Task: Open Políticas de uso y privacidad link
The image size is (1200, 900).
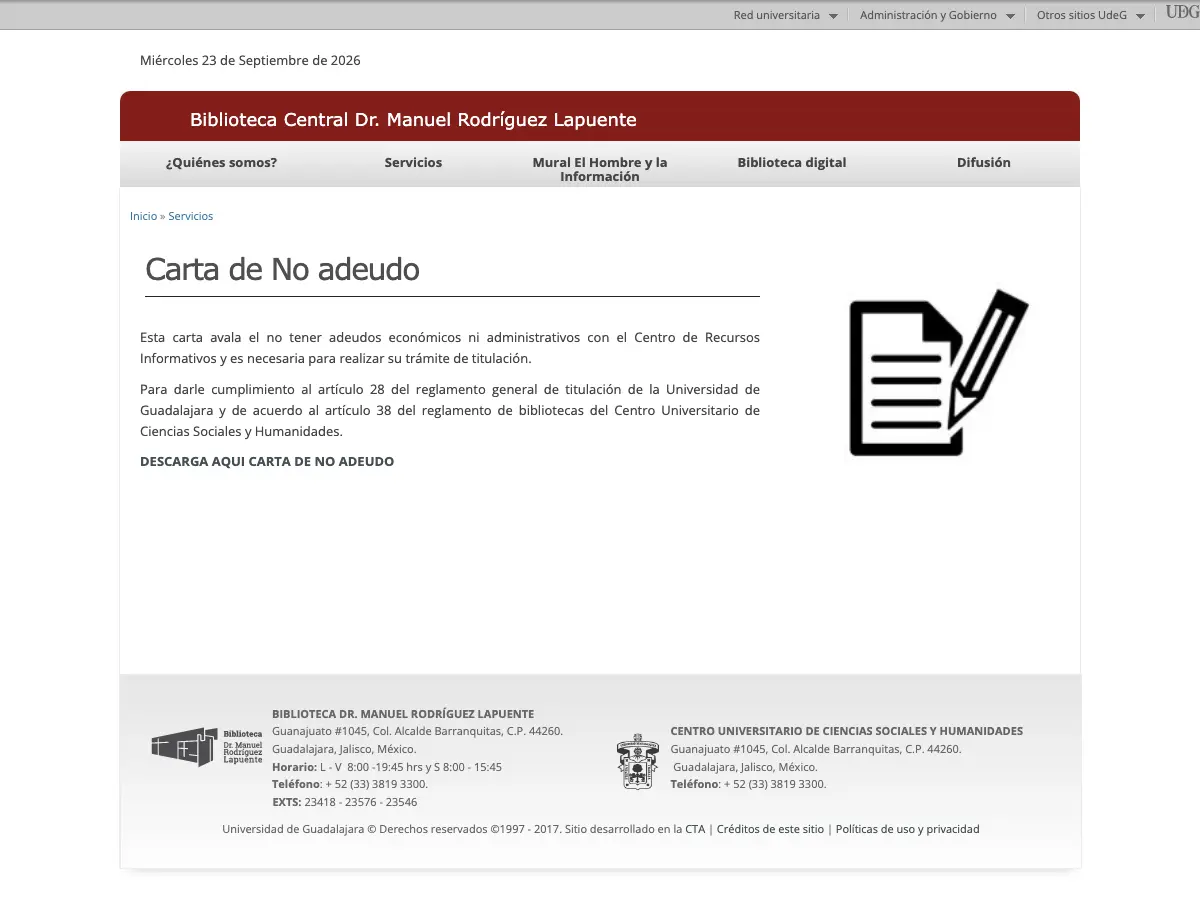Action: [x=908, y=829]
